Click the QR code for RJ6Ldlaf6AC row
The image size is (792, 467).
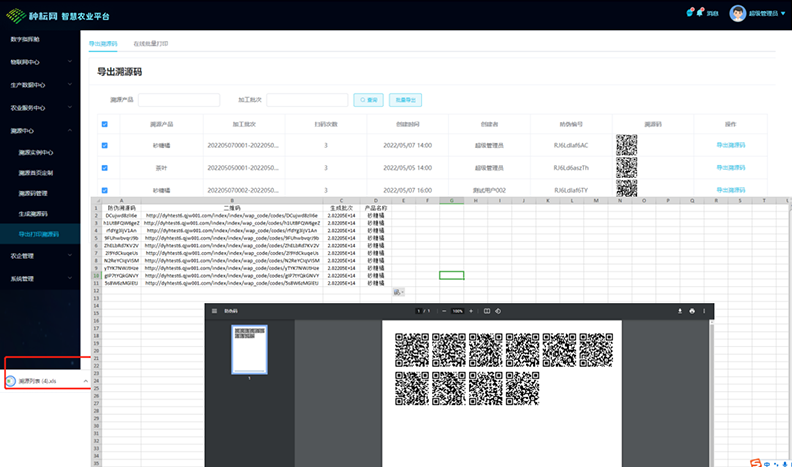click(626, 145)
